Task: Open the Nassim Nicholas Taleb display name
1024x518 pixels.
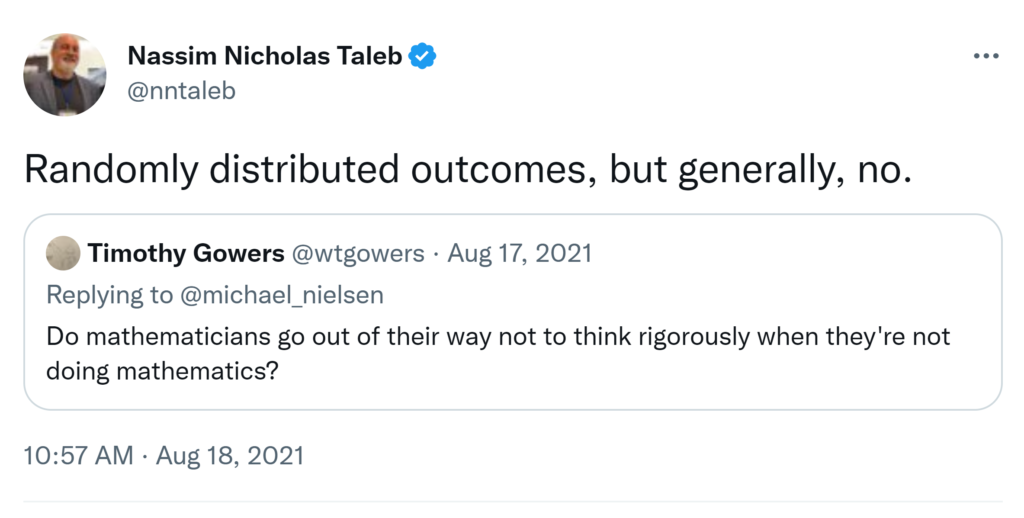Action: pos(265,57)
